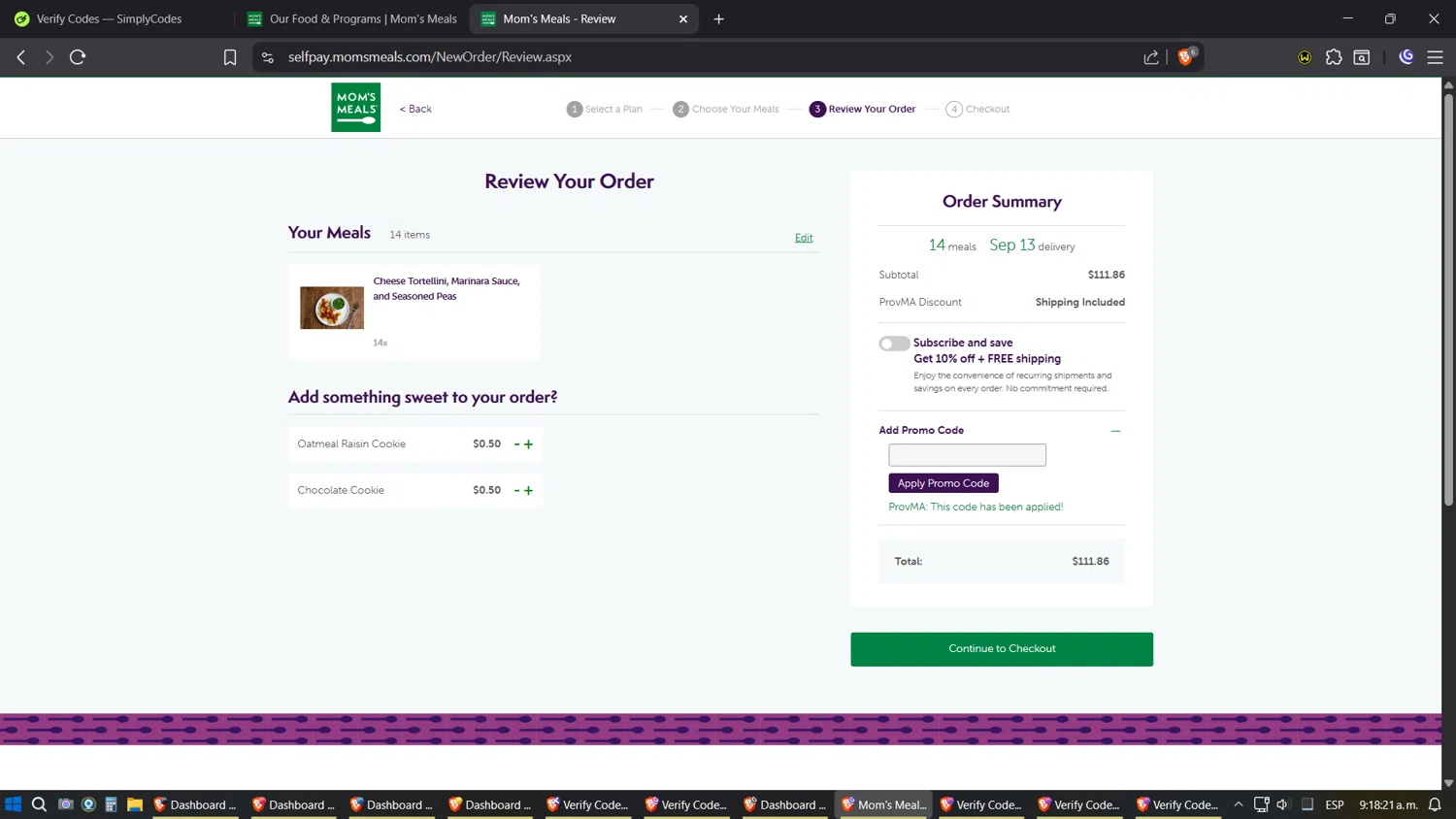The width and height of the screenshot is (1456, 819).
Task: Open a new tab with the plus button
Action: (718, 18)
